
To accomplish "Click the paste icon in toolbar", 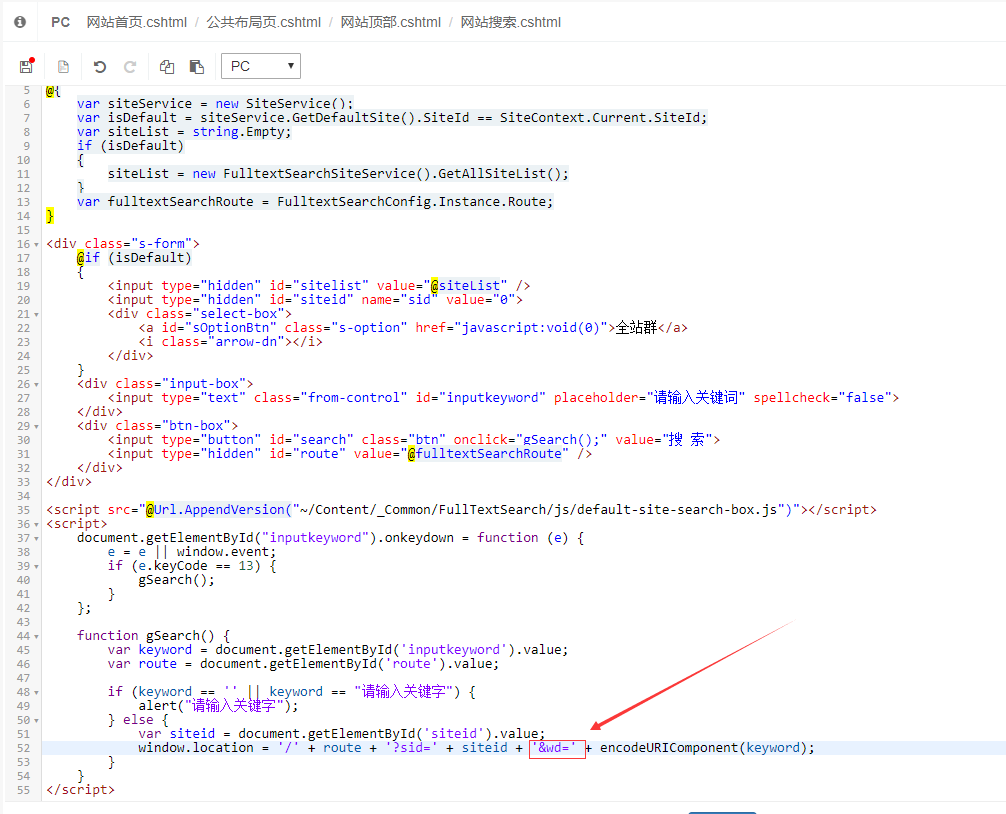I will pyautogui.click(x=197, y=67).
